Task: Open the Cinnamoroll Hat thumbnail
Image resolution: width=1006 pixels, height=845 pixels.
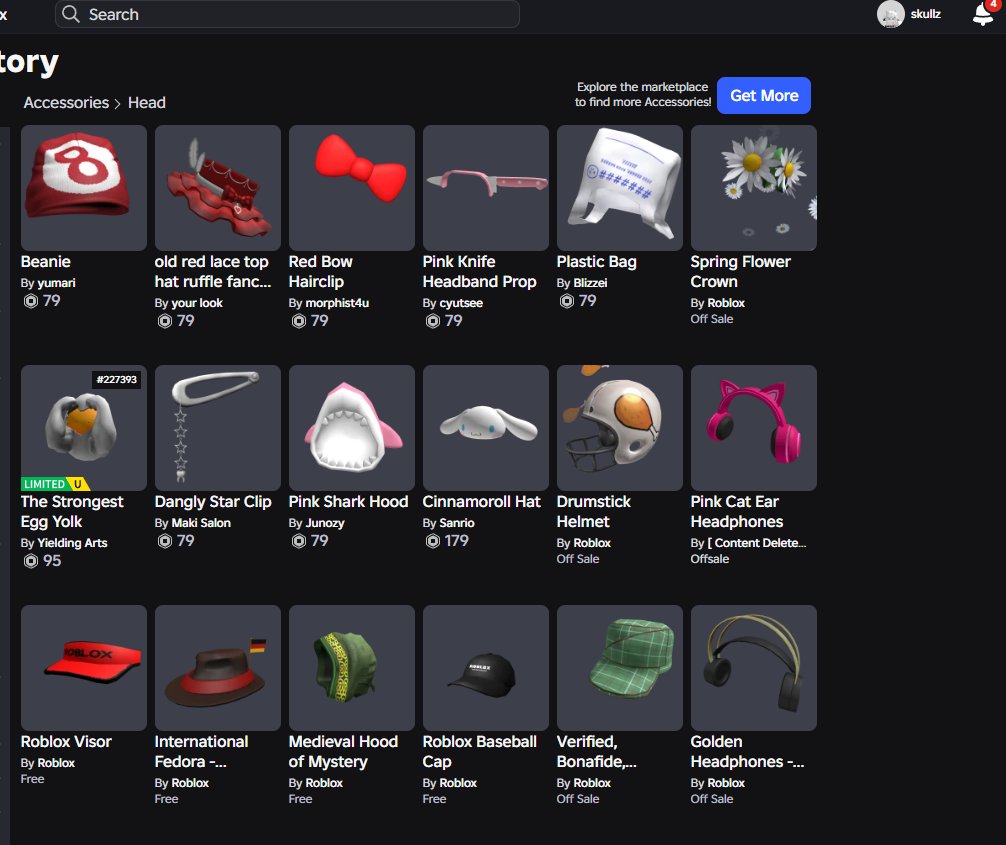Action: click(486, 428)
